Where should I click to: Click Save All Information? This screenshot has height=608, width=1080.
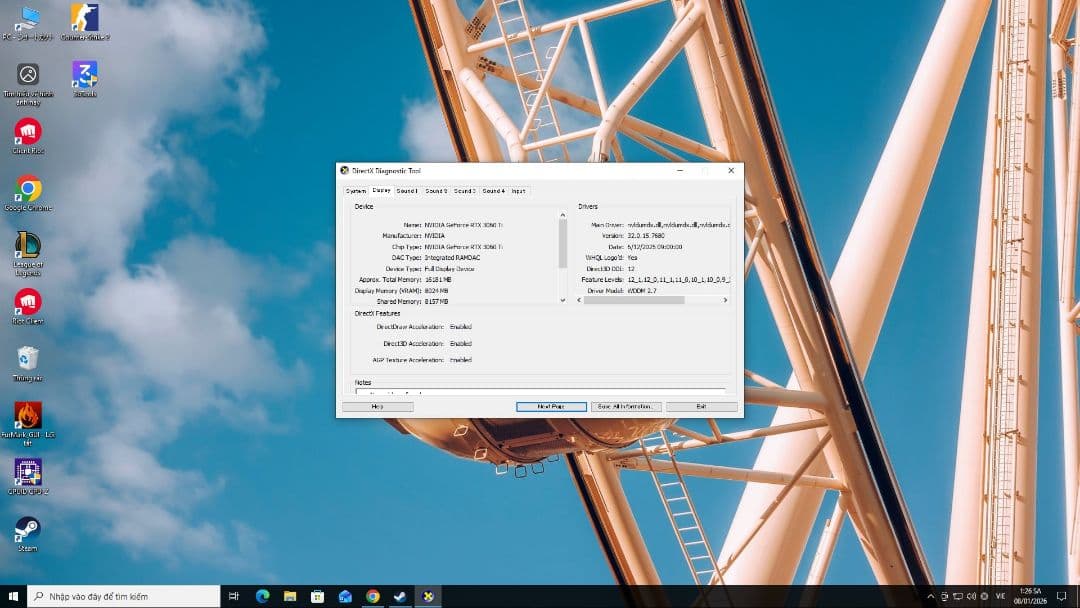624,406
